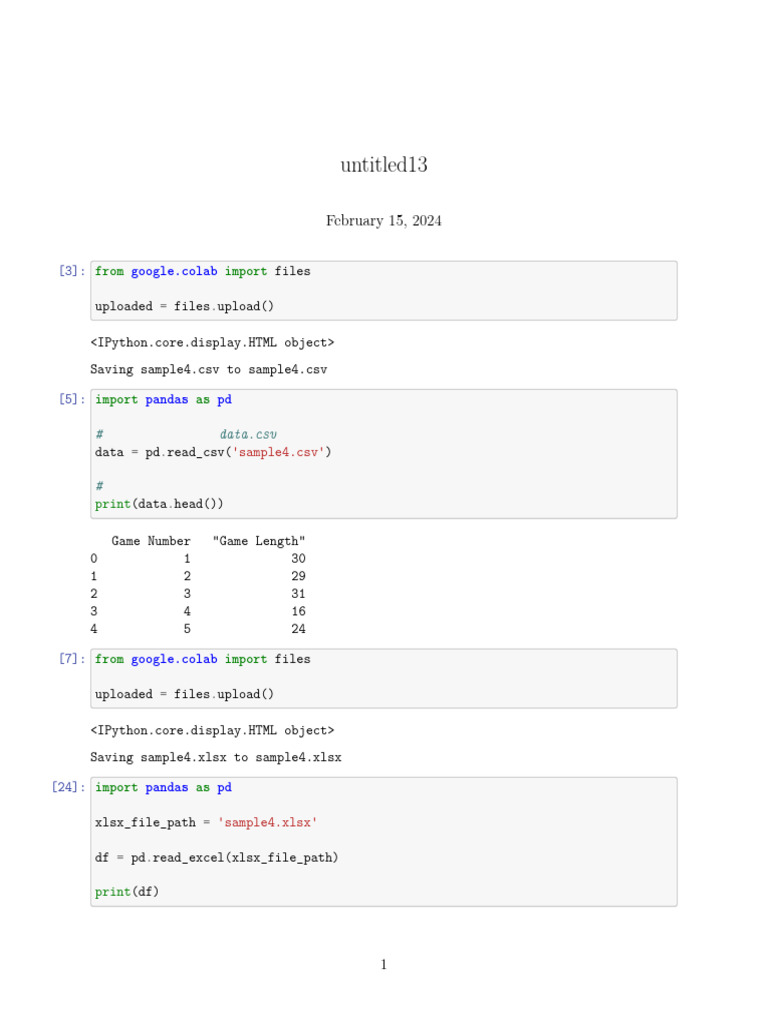Screen dimensions: 768x1024
Task: Click "uploaded = files.upload()" in cell [7]
Action: click(184, 694)
